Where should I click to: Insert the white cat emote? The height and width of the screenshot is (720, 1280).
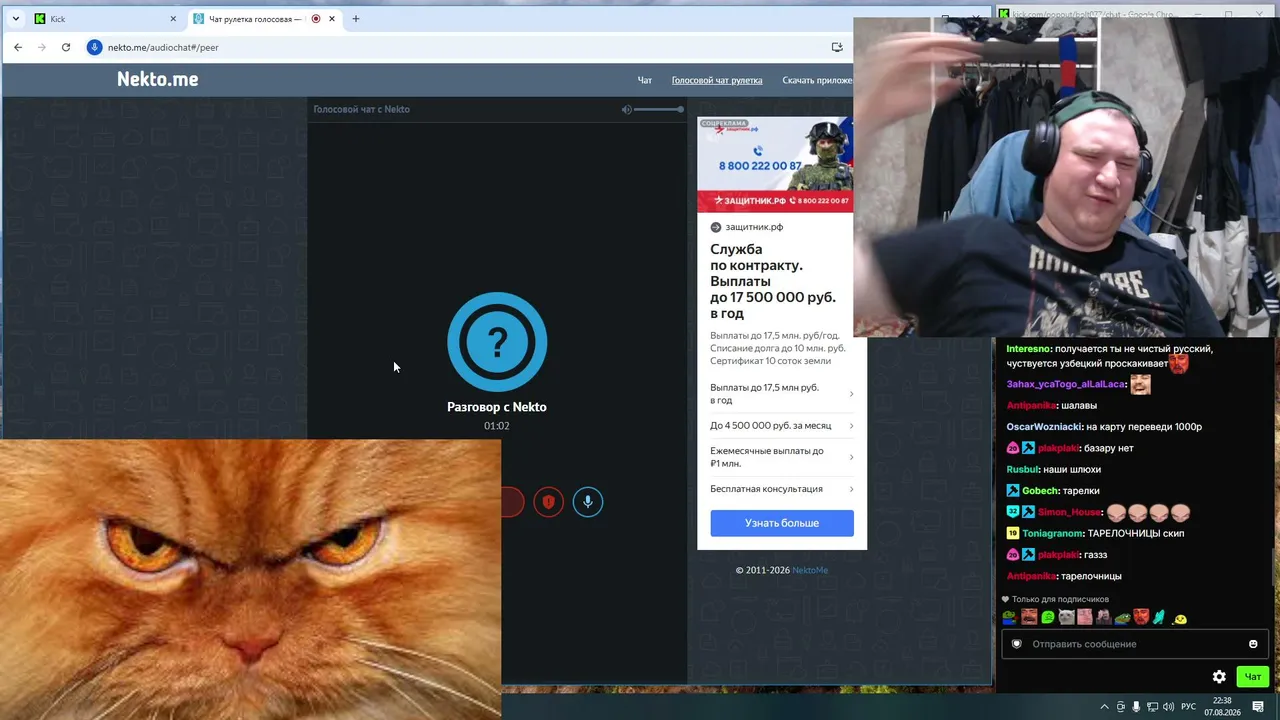pyautogui.click(x=1067, y=617)
